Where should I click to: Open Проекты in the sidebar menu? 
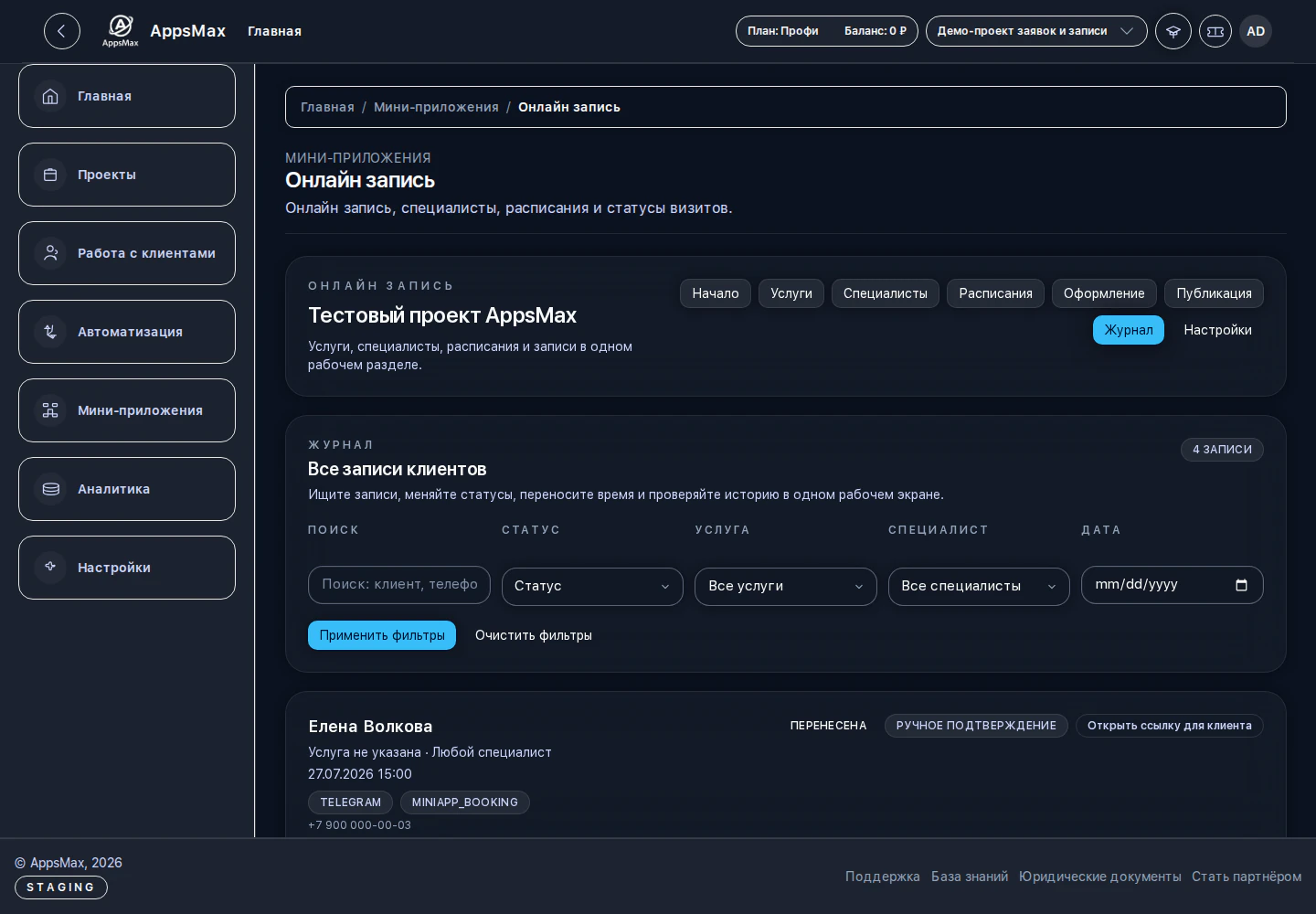pos(127,175)
